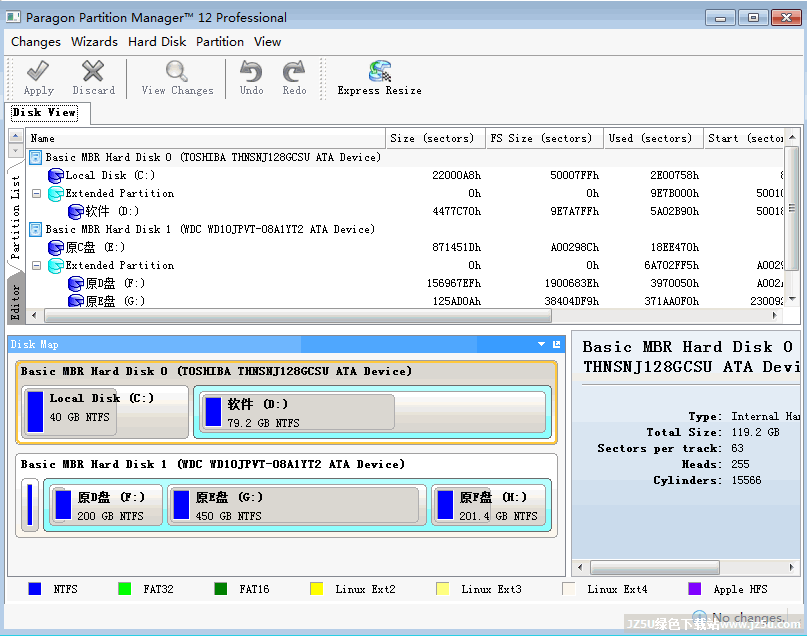The height and width of the screenshot is (636, 807).
Task: Click the 22000A8h size cell
Action: 457,175
